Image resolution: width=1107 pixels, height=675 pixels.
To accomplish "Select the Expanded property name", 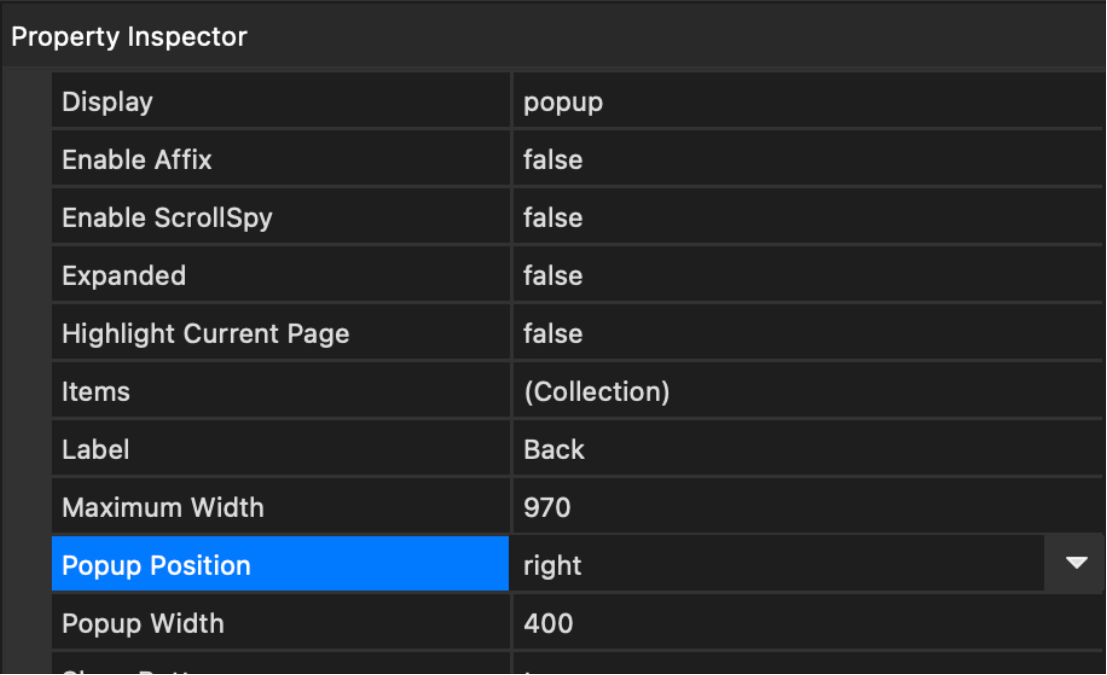I will click(124, 275).
